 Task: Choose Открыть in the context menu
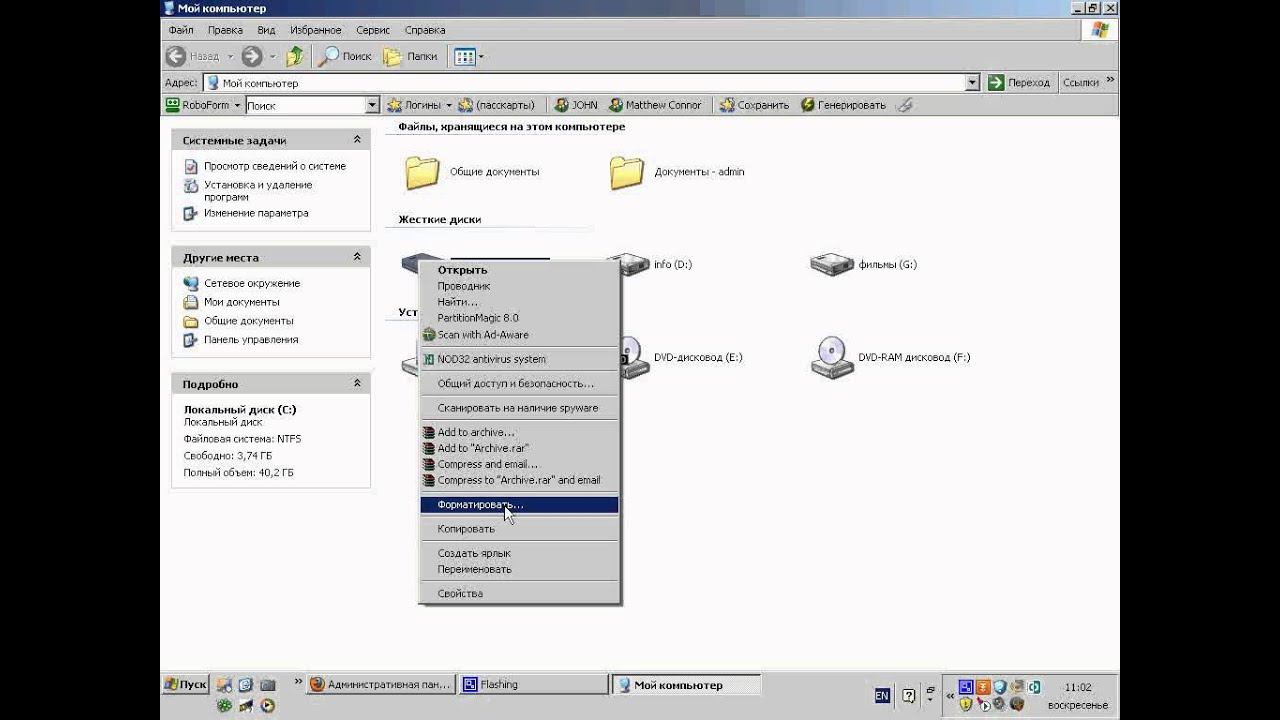[x=520, y=270]
